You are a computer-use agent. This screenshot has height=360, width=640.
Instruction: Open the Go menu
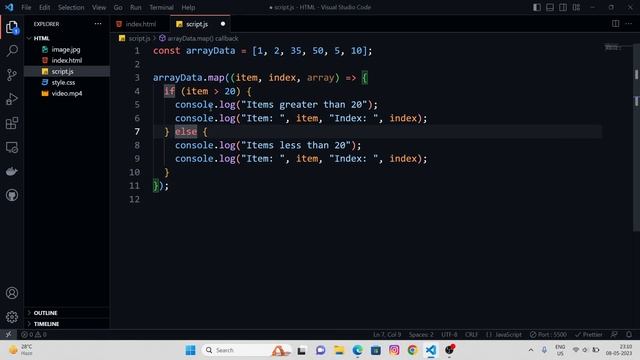coord(118,7)
